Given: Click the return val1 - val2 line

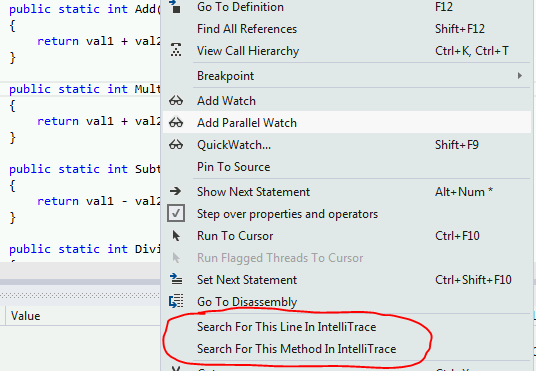Looking at the screenshot, I should 99,201.
